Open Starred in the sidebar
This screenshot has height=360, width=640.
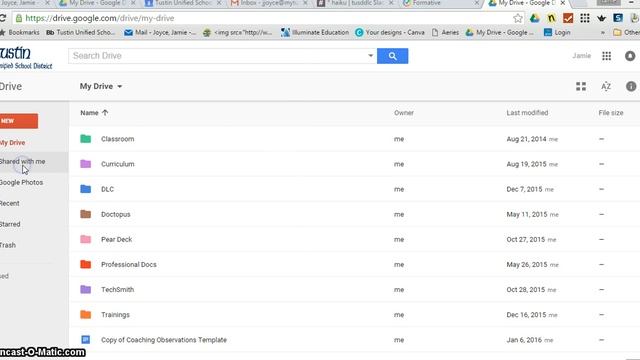coord(10,224)
